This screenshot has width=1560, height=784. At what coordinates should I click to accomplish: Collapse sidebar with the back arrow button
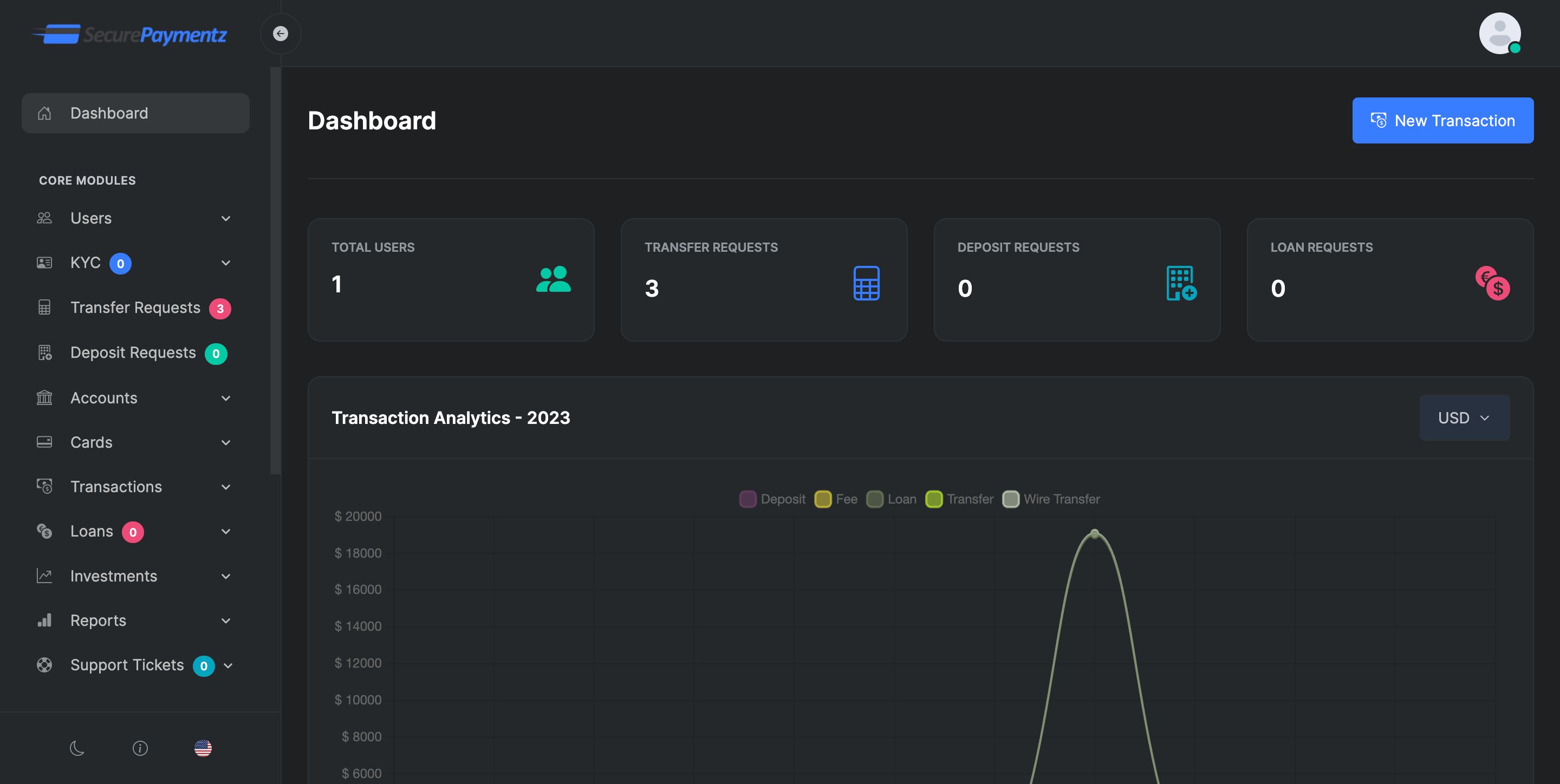[x=281, y=33]
